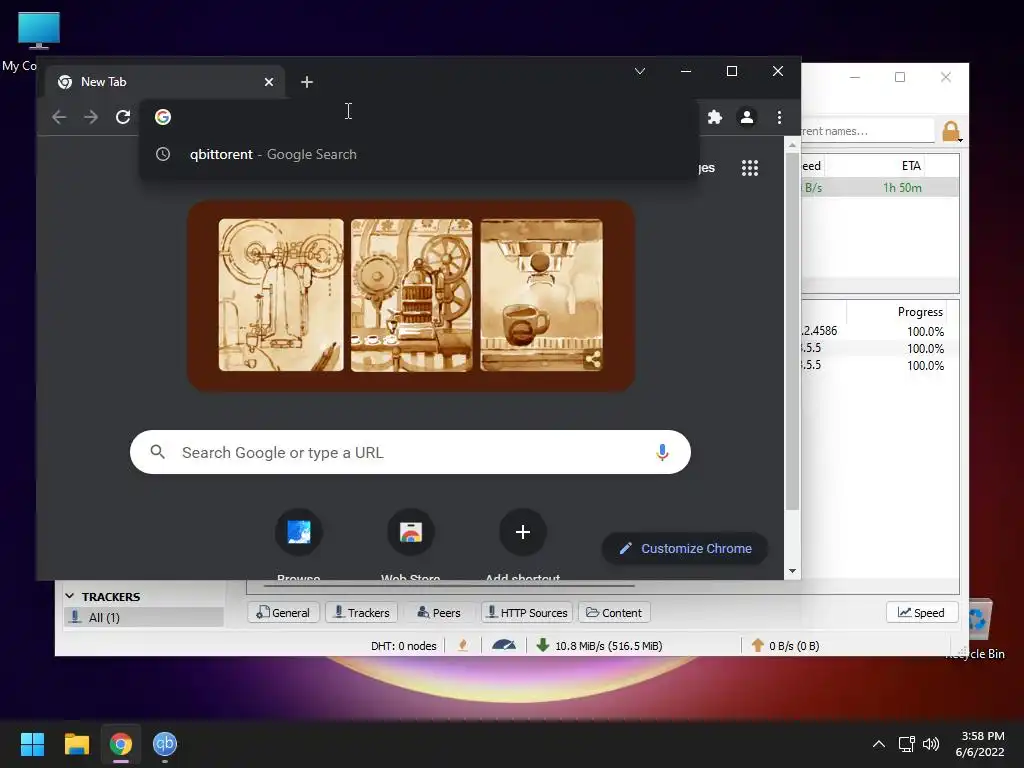
Task: Click upload speed 0 B/s status
Action: click(786, 646)
